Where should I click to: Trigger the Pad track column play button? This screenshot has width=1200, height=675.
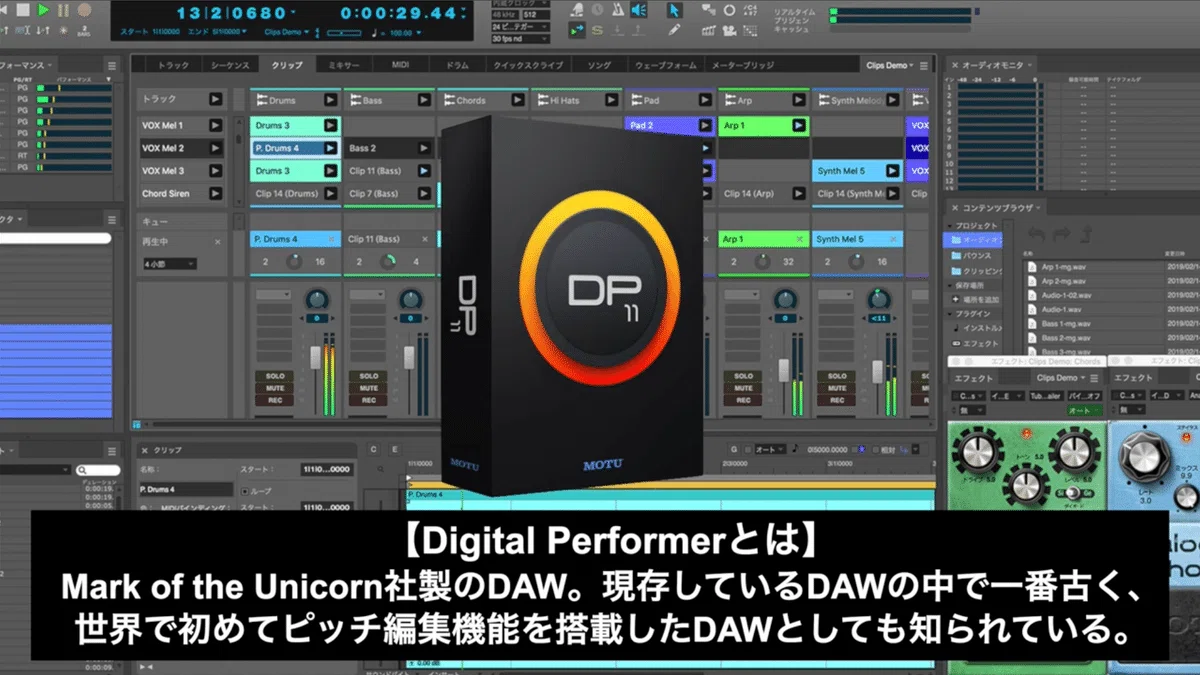(x=704, y=100)
